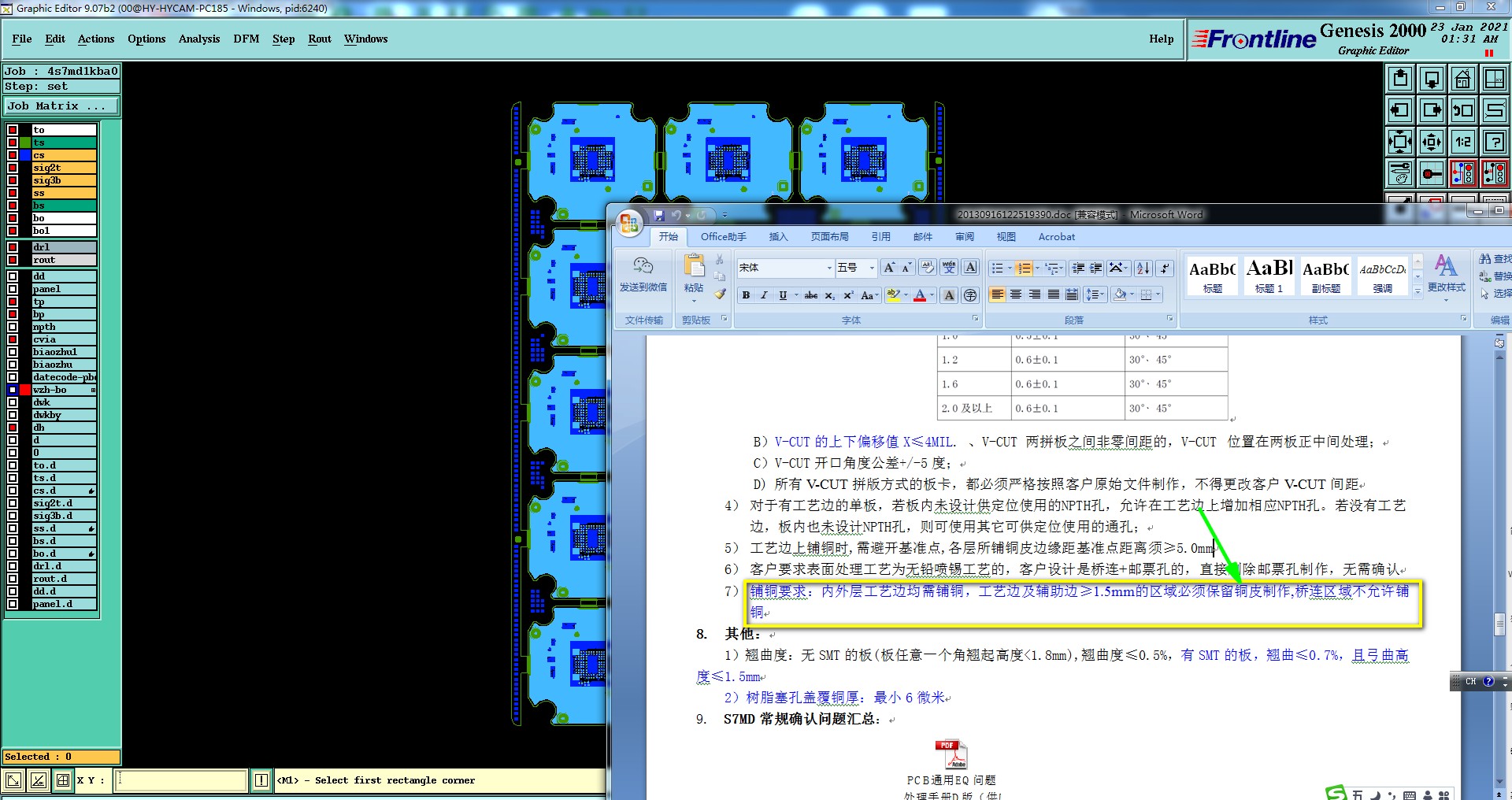Toggle the display box of layer npth

click(x=13, y=327)
